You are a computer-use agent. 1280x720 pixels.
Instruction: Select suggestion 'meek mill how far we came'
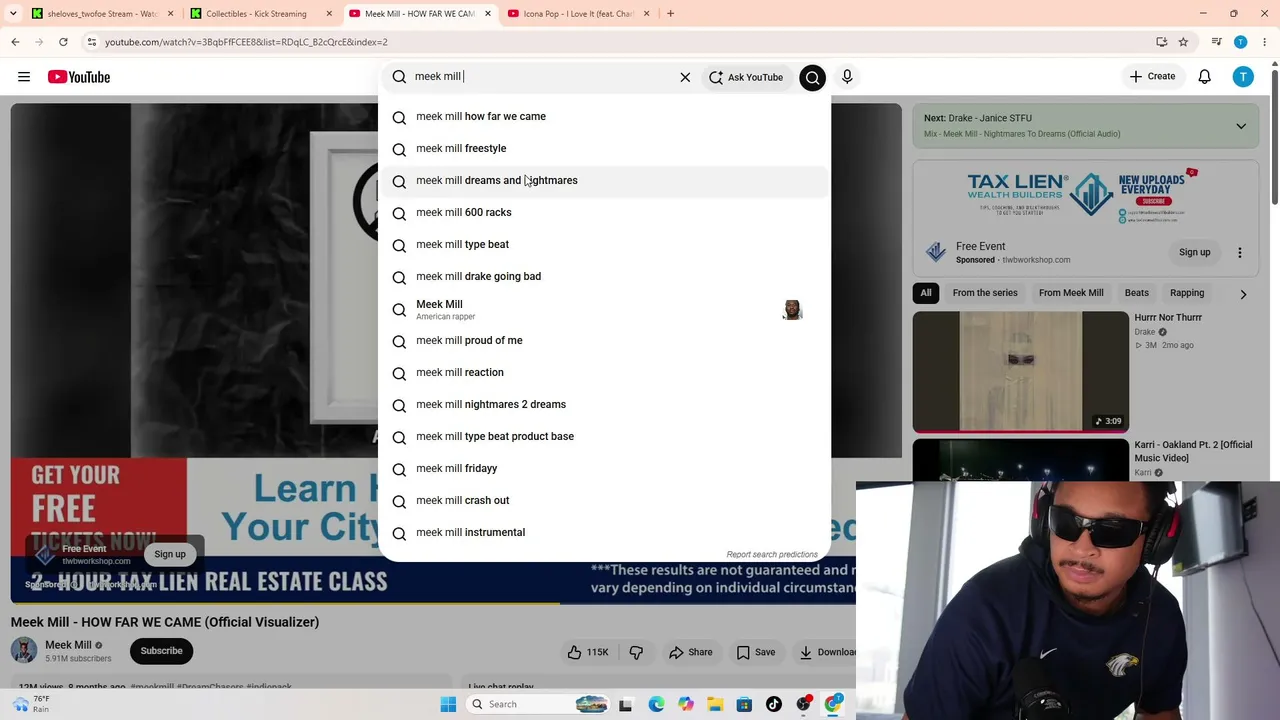tap(604, 117)
